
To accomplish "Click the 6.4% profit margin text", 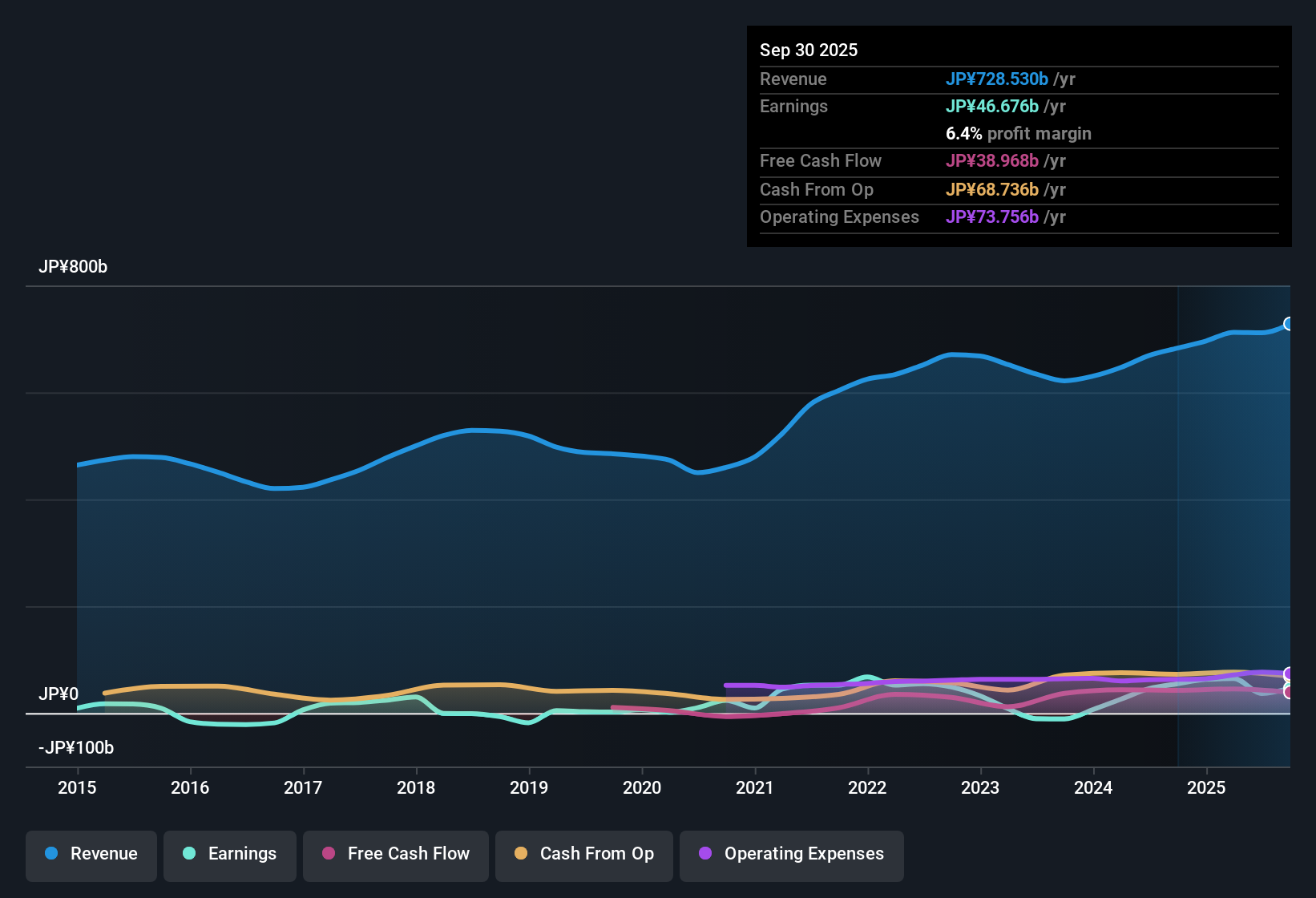I will [x=1018, y=134].
